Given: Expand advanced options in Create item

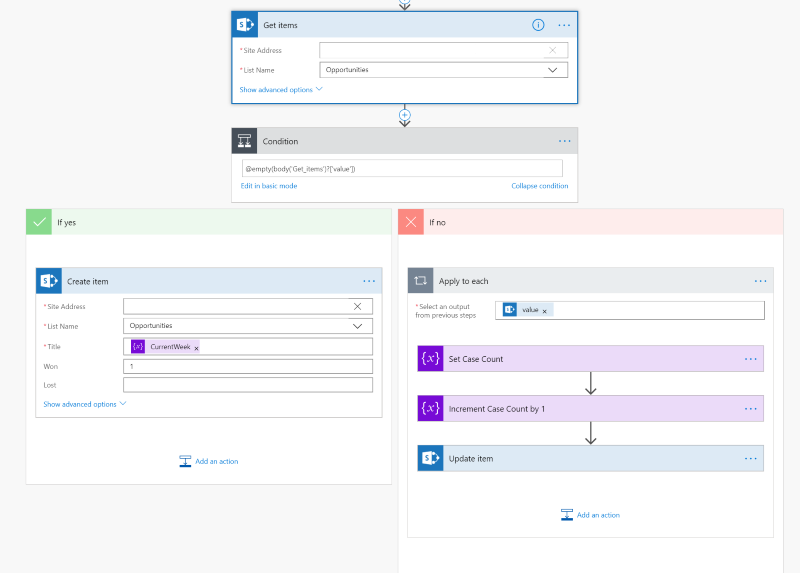Looking at the screenshot, I should pos(85,404).
